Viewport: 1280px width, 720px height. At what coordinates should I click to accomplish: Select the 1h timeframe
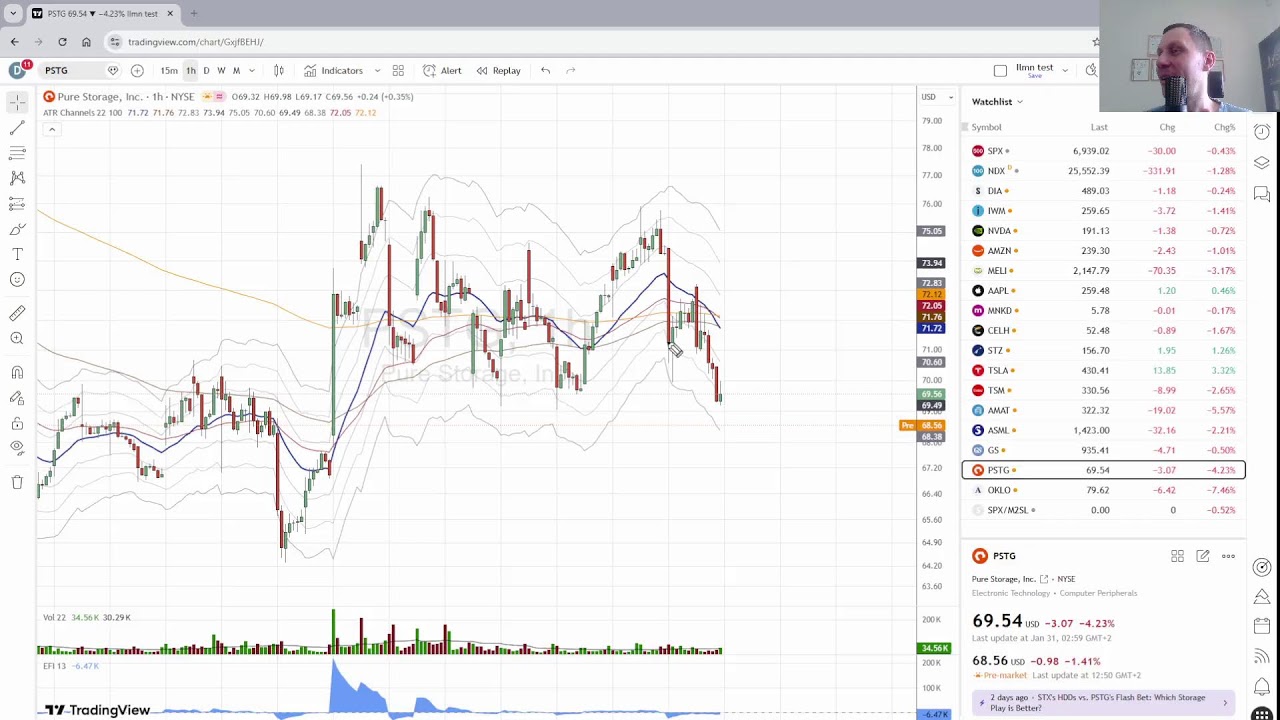point(190,70)
